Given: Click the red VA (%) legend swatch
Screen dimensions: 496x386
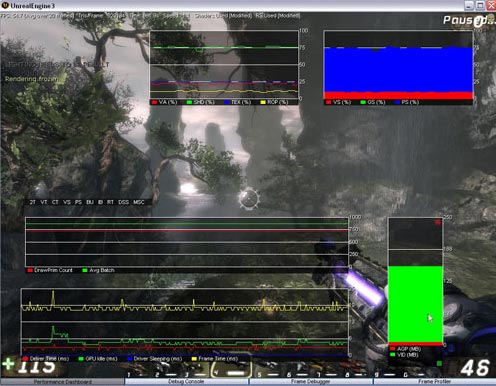Looking at the screenshot, I should tap(154, 102).
